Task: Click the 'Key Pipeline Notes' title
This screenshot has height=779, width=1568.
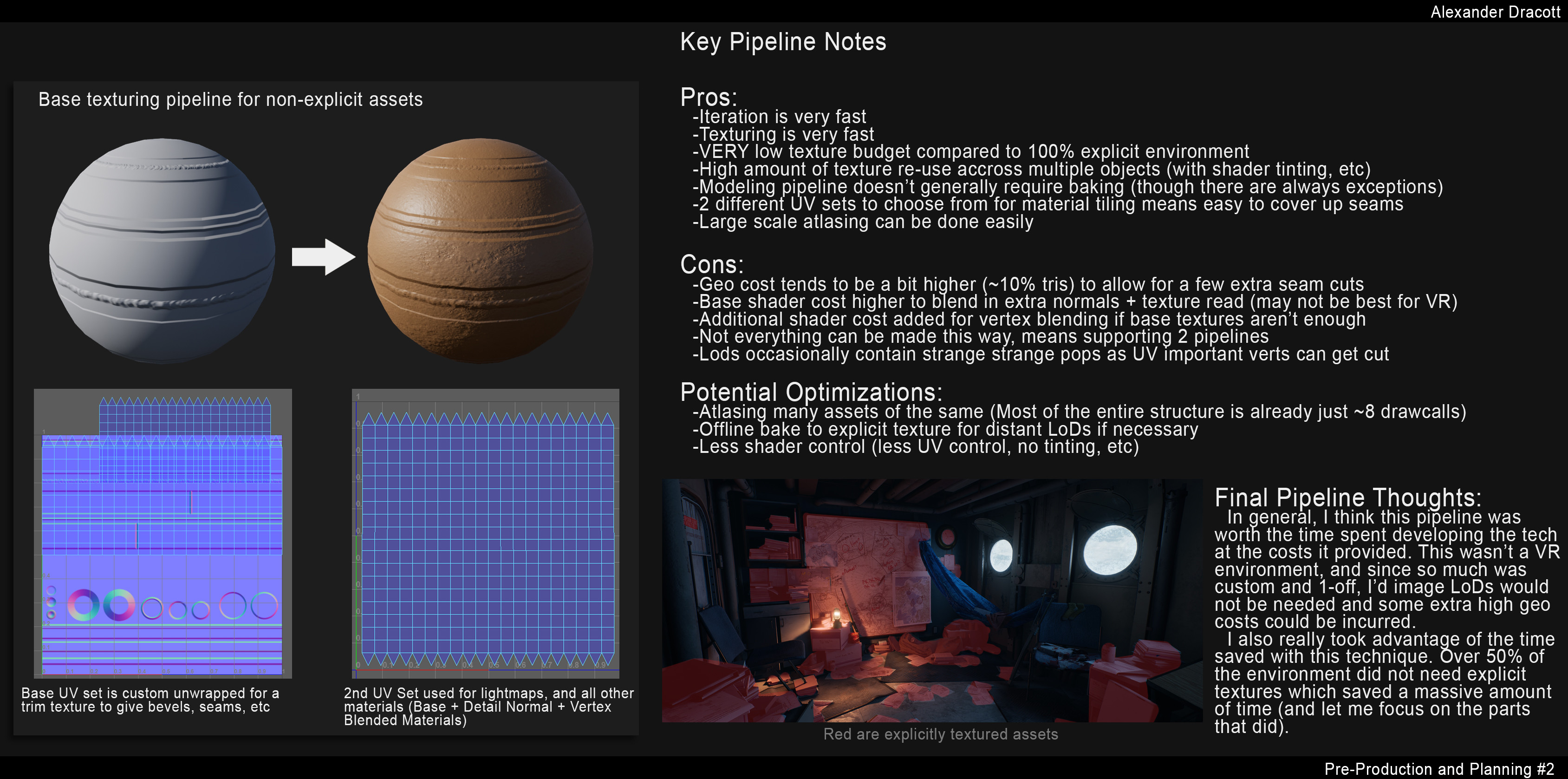Action: click(x=783, y=41)
